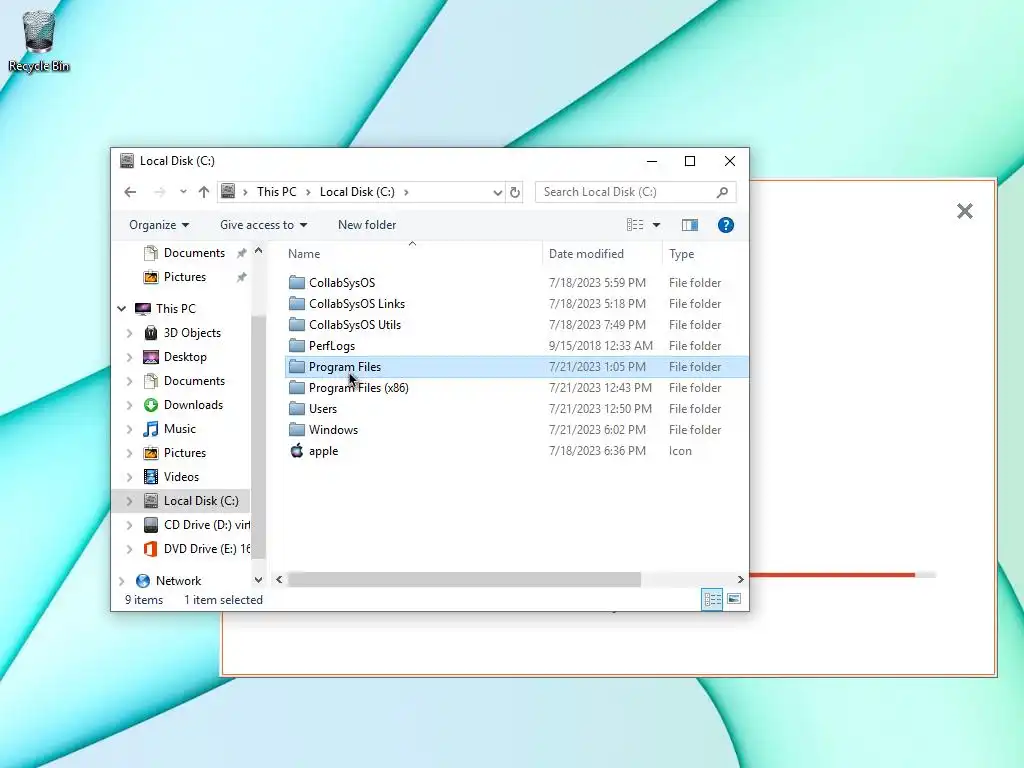Expand chevron after Local Disk (C:) in path

406,192
